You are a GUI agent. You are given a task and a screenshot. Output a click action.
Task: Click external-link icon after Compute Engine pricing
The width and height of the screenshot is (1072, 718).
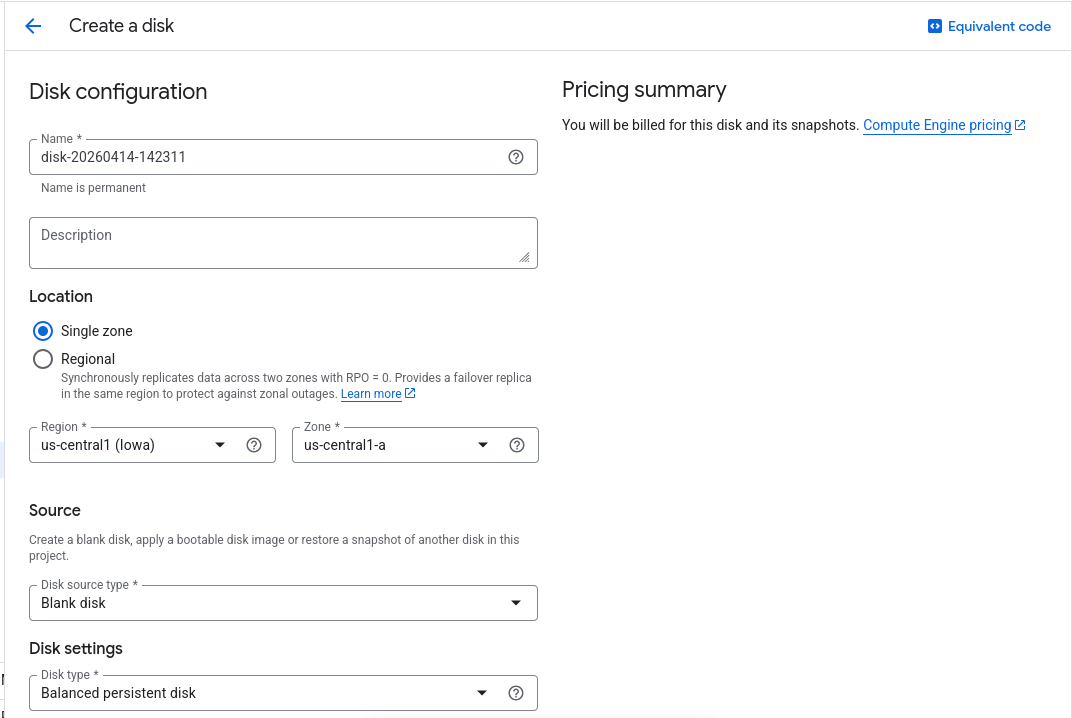coord(1020,125)
